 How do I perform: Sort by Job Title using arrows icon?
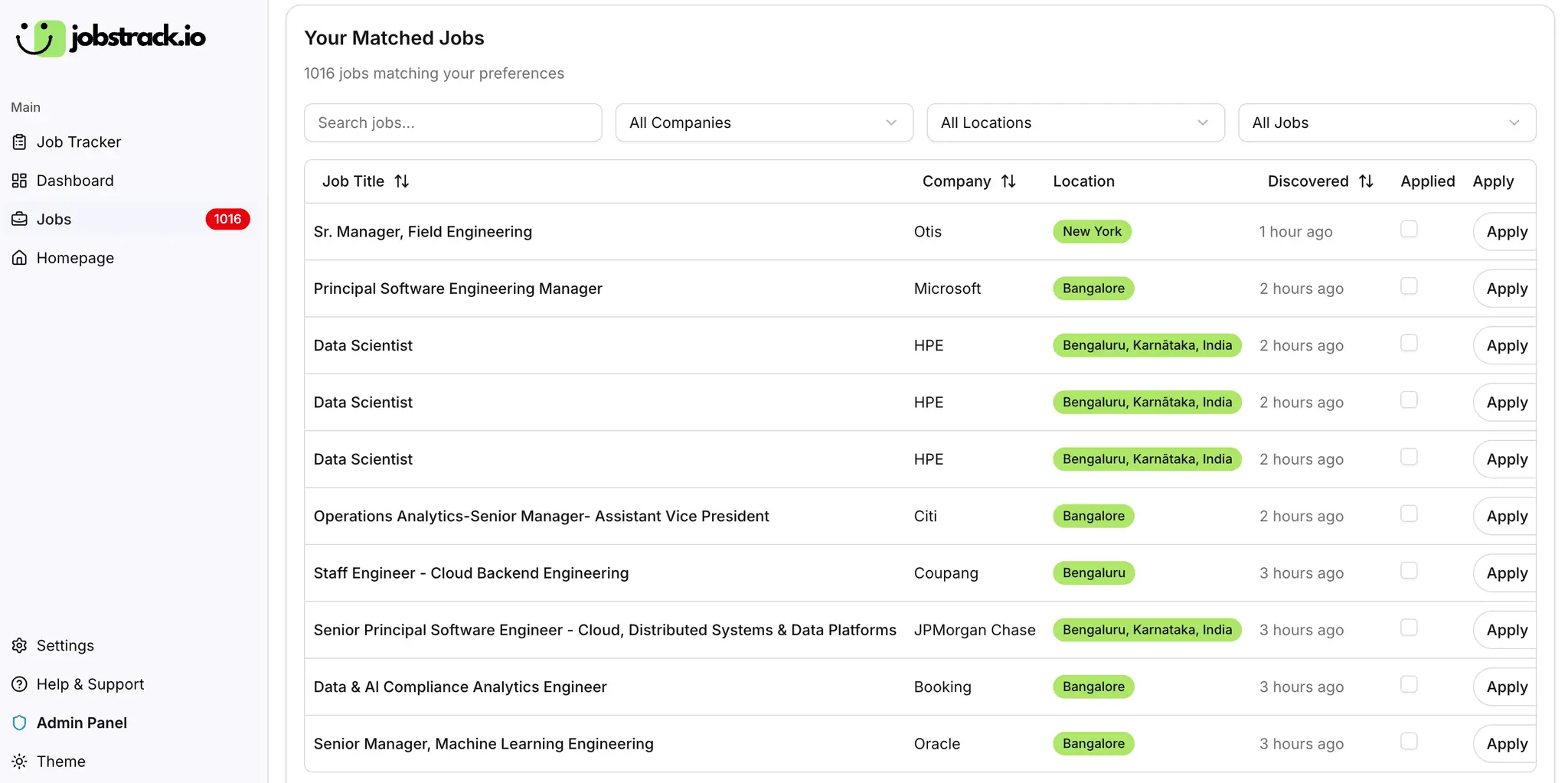point(402,181)
